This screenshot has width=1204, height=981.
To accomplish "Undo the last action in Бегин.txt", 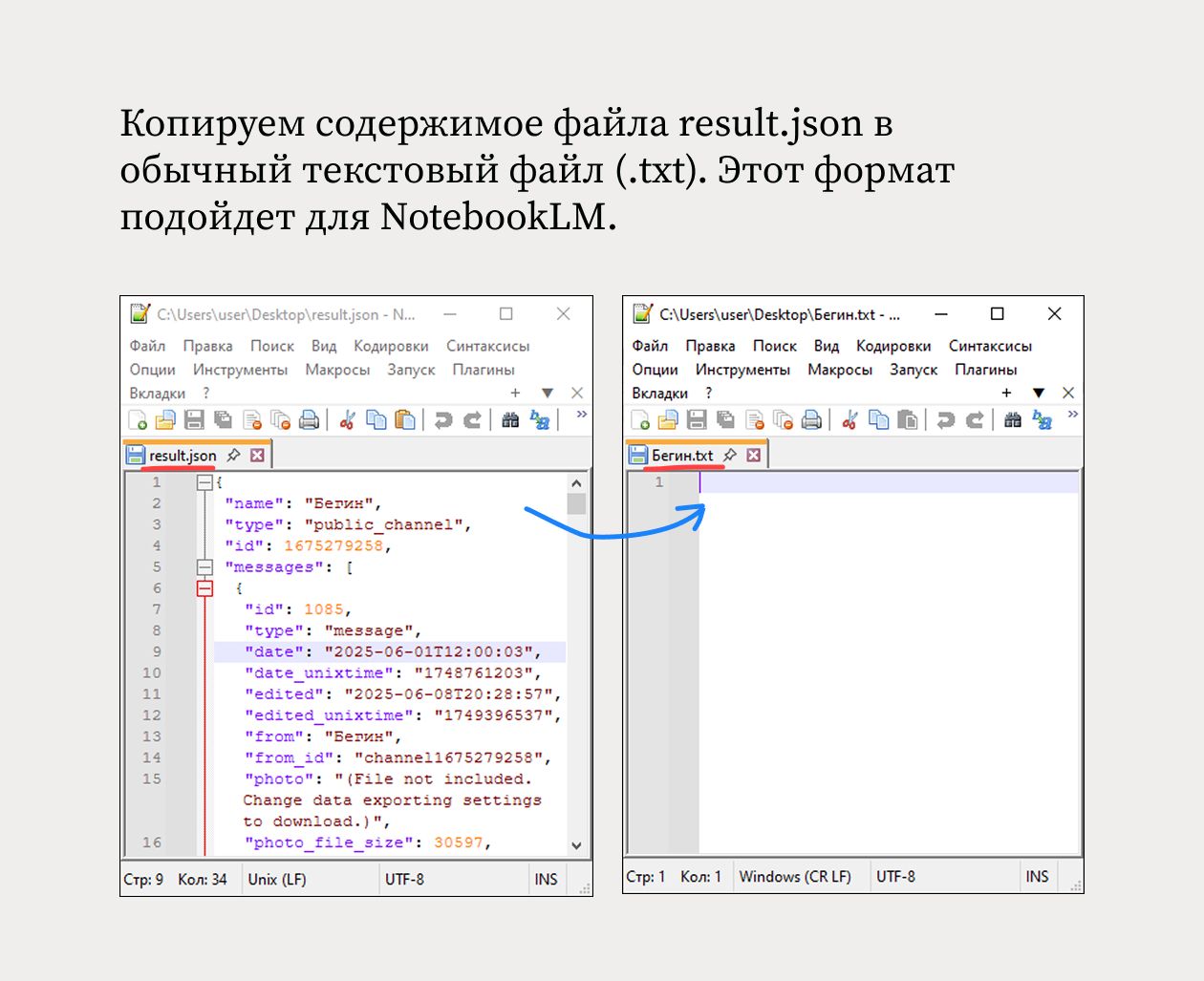I will (946, 418).
